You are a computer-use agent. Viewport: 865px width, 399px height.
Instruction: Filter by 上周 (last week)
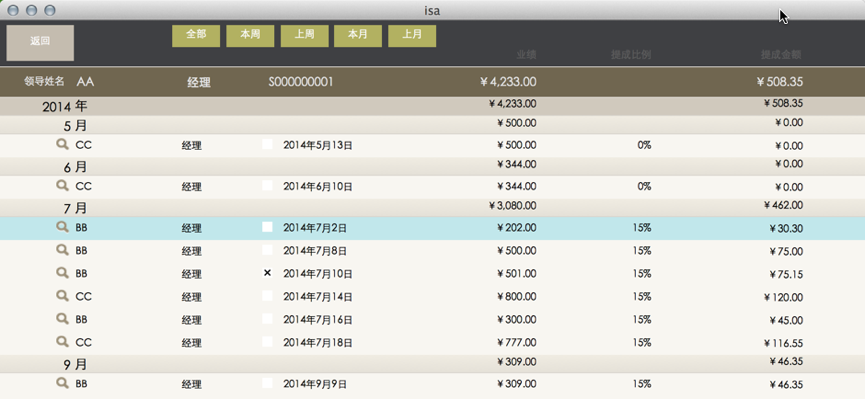305,36
